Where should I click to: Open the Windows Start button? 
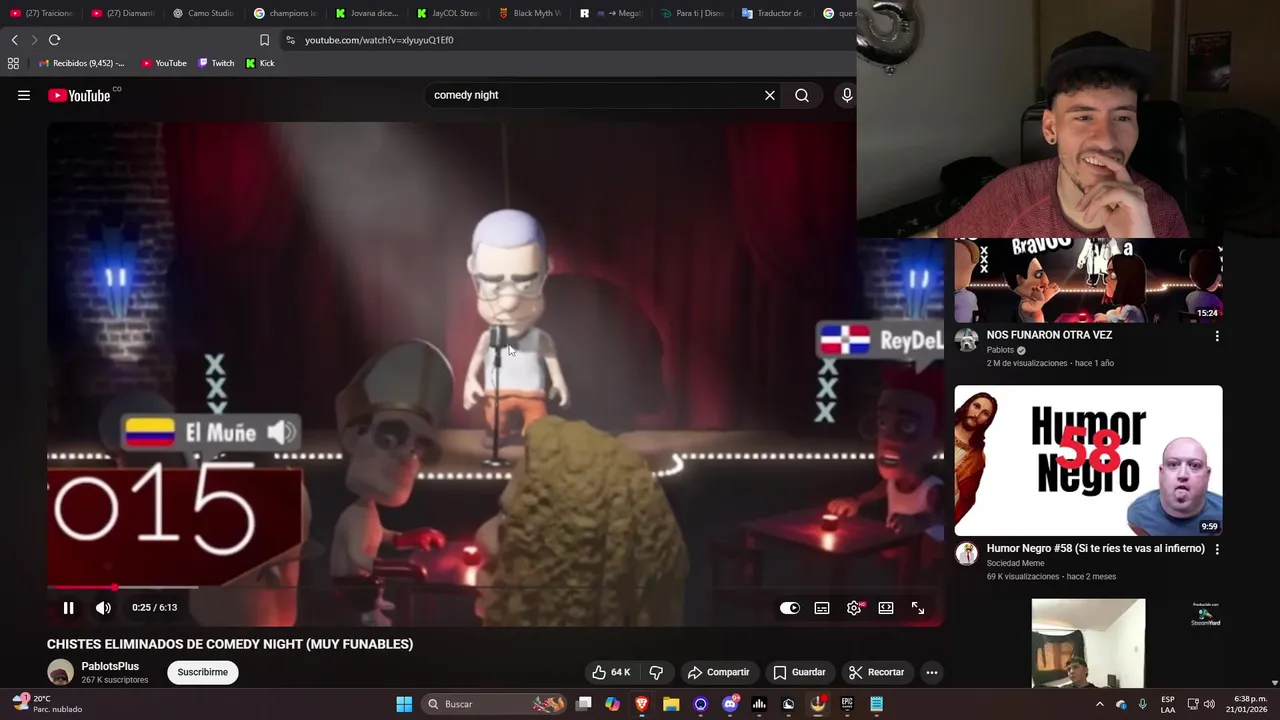[x=404, y=704]
